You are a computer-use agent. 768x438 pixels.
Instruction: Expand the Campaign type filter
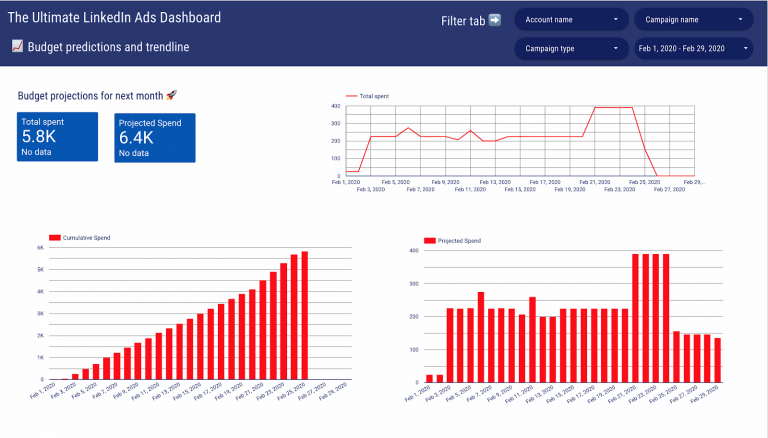pos(572,47)
